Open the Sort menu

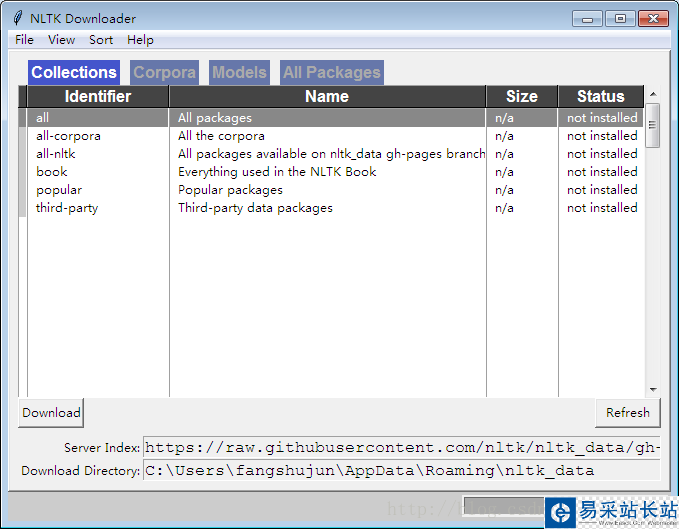tap(101, 40)
